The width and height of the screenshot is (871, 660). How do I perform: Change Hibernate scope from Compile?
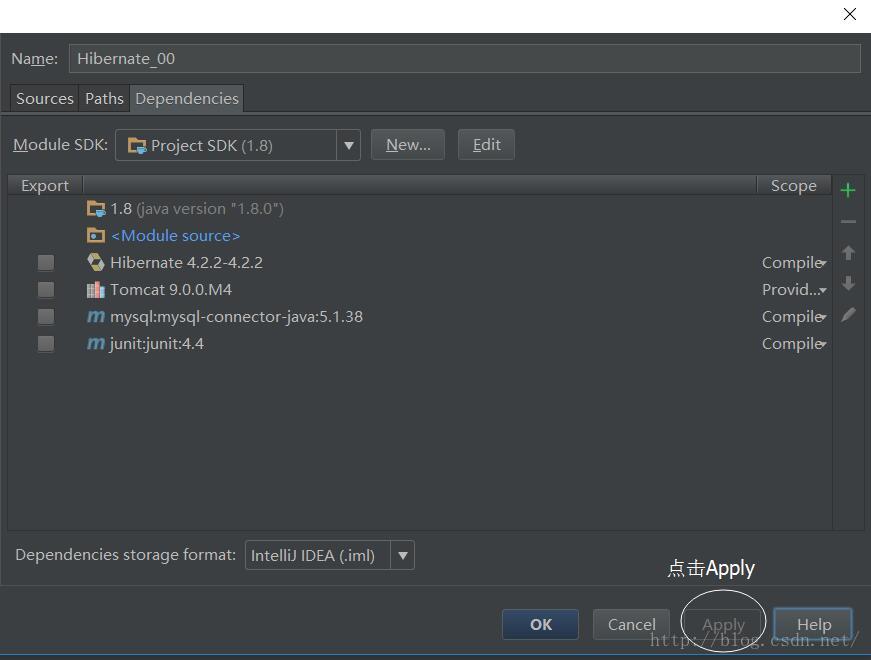coord(794,263)
